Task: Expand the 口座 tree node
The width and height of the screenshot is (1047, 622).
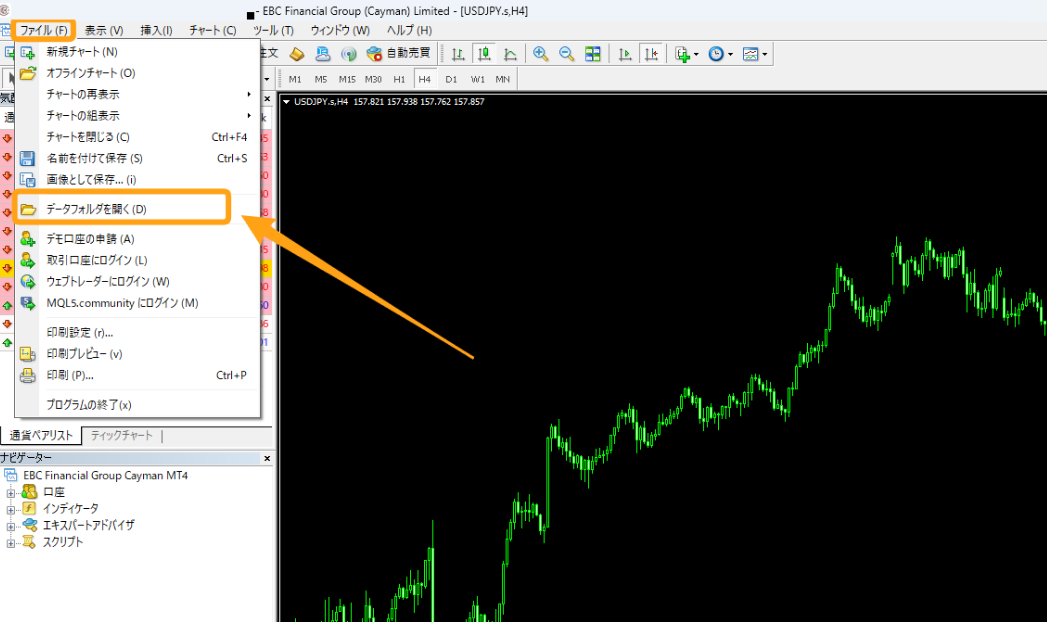Action: [x=11, y=494]
